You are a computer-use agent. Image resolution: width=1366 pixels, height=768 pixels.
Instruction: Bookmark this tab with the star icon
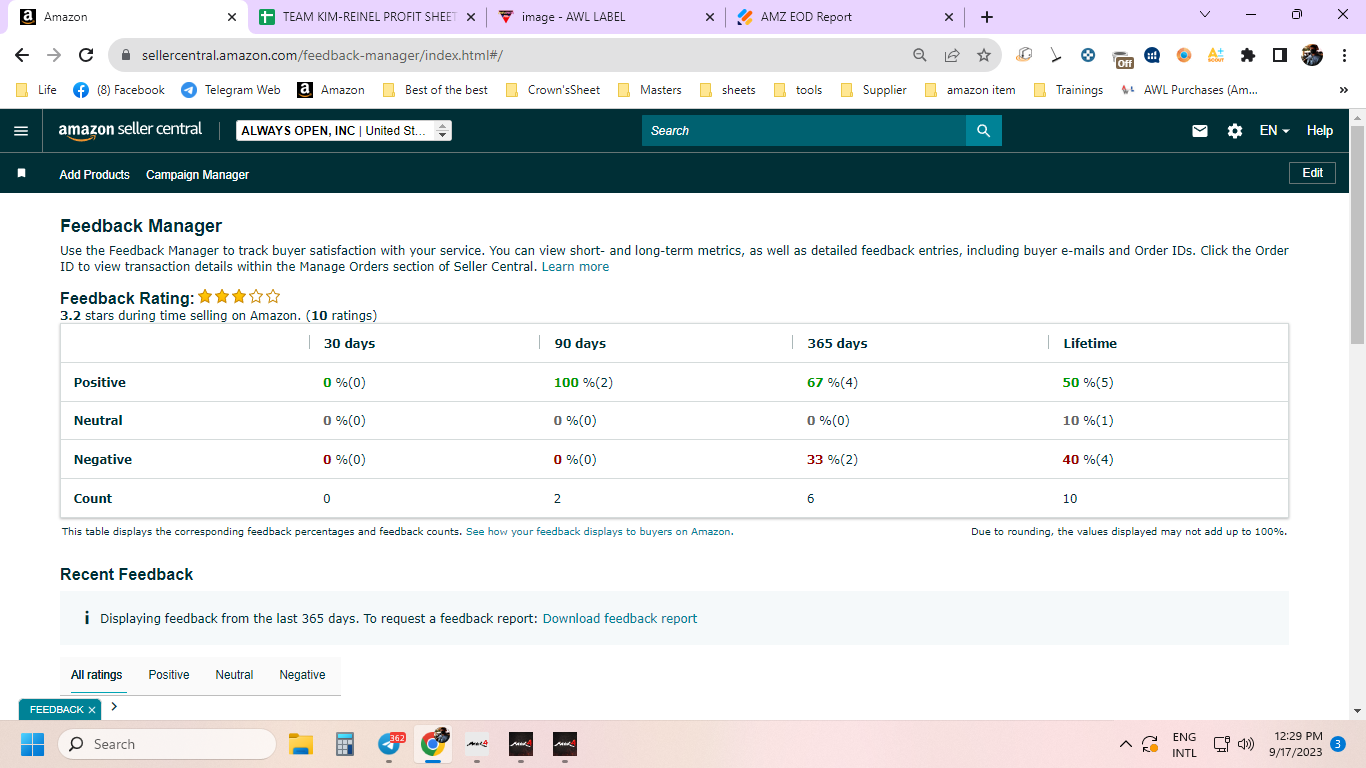pyautogui.click(x=984, y=56)
